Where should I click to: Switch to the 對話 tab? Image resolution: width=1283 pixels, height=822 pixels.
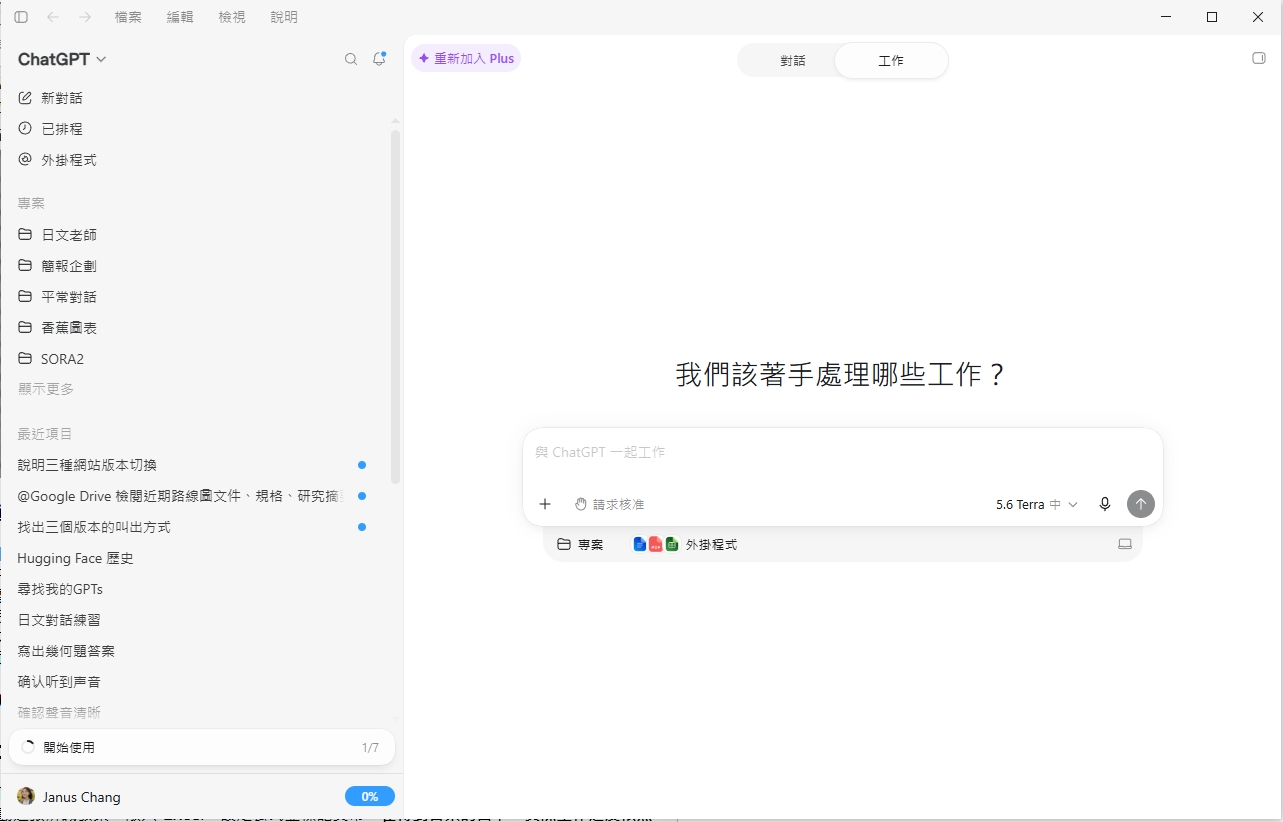pyautogui.click(x=793, y=61)
